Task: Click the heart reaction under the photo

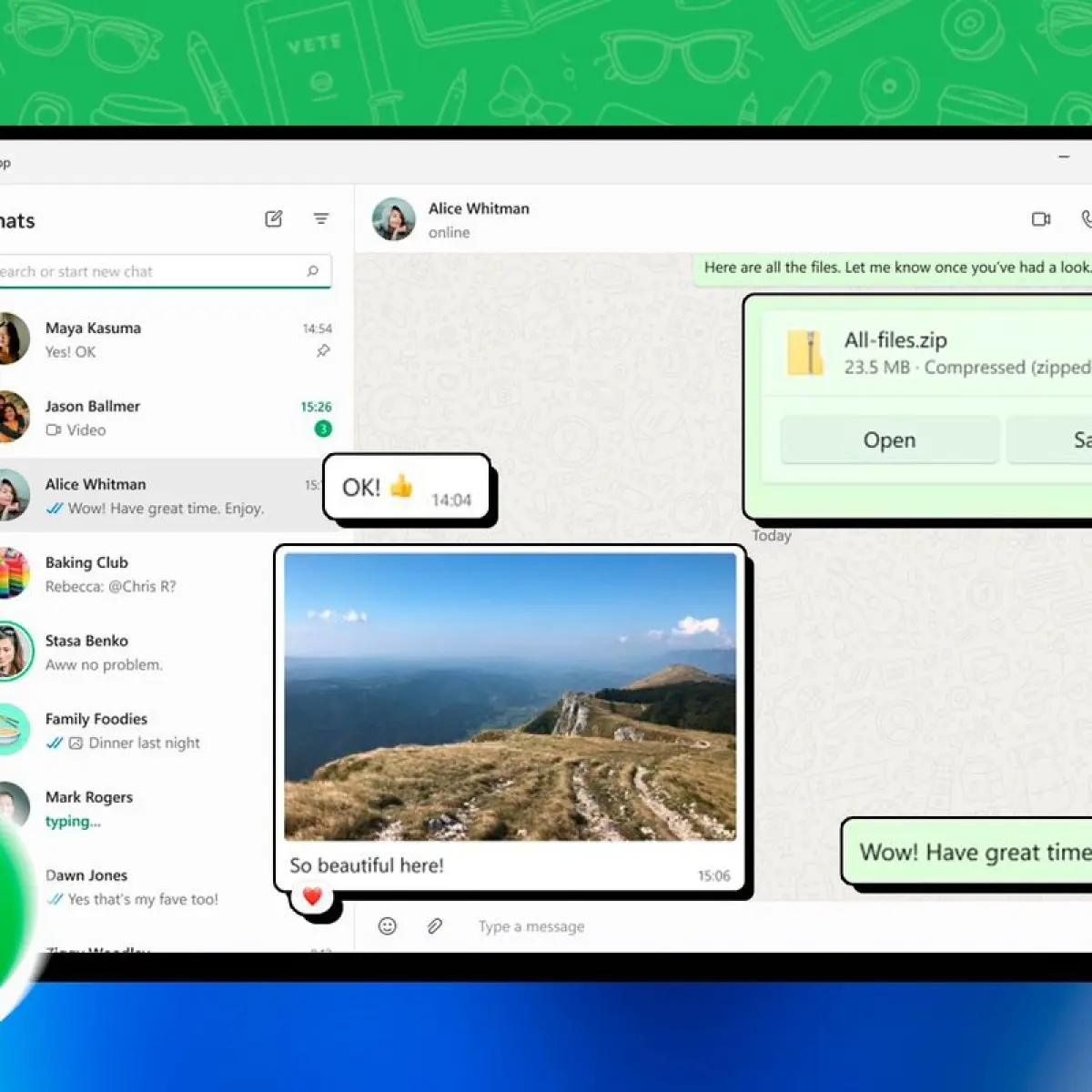Action: click(312, 896)
